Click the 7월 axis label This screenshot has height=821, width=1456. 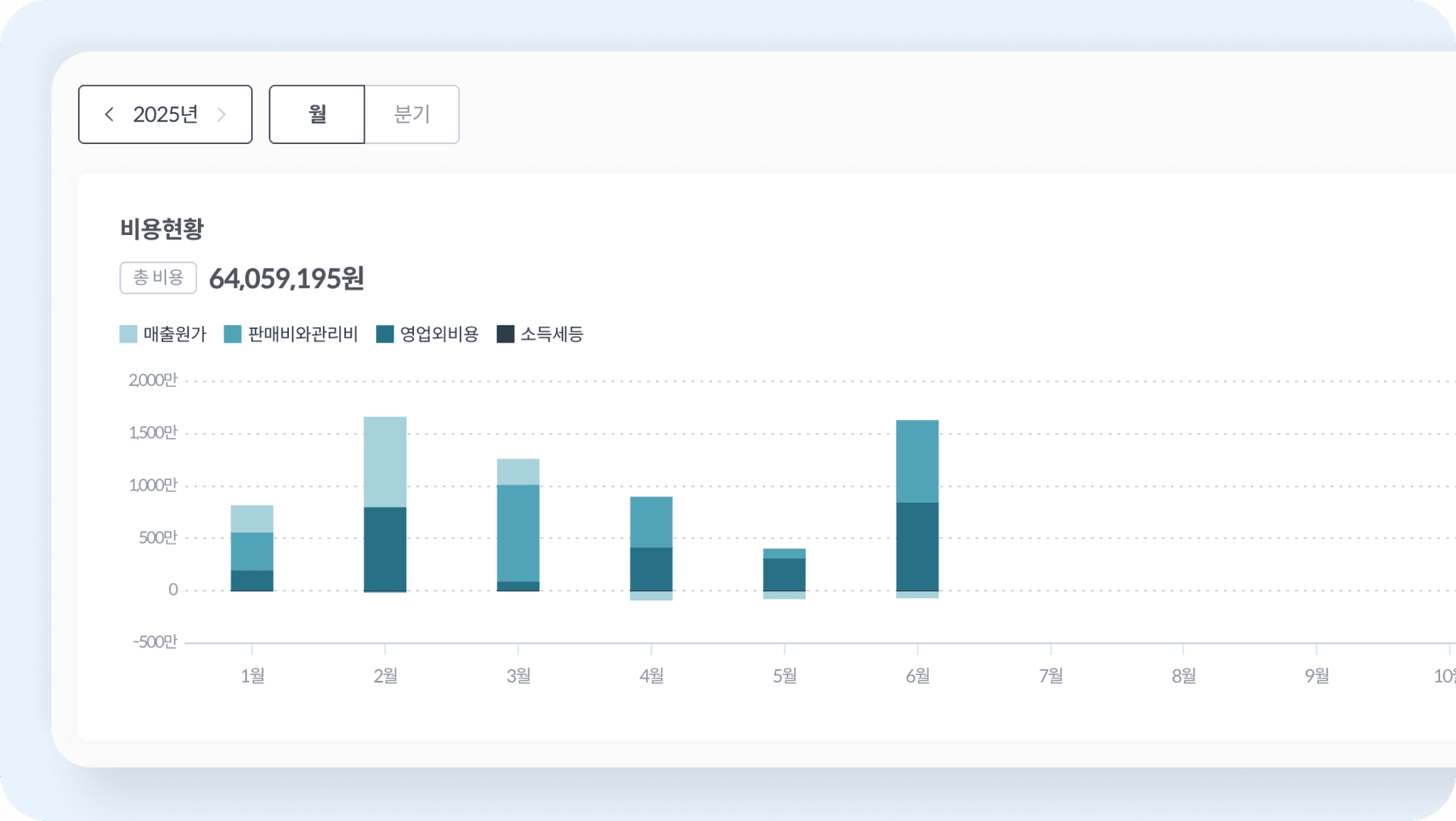1051,675
